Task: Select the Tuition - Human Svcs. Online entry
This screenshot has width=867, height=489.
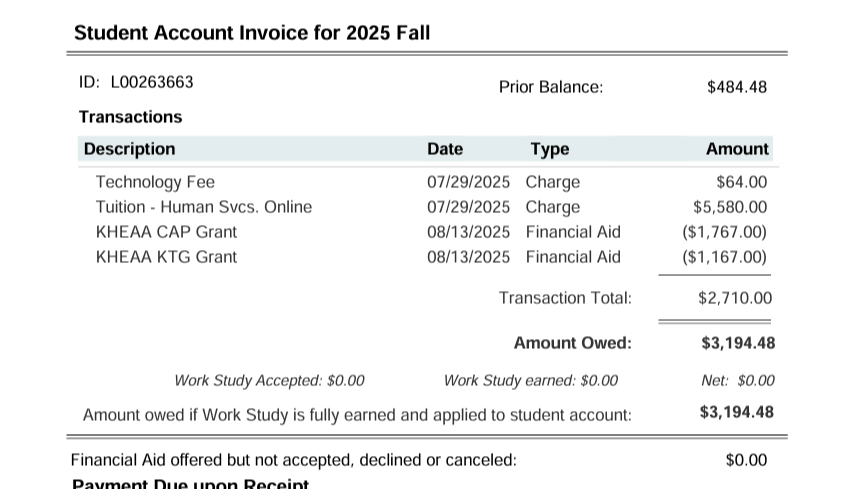Action: (x=204, y=207)
